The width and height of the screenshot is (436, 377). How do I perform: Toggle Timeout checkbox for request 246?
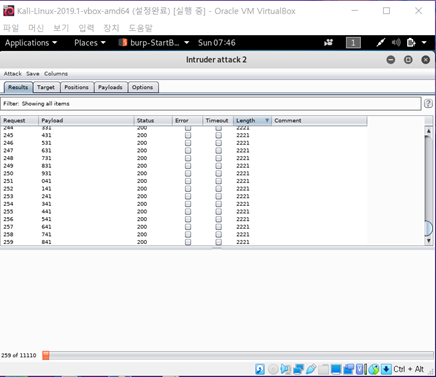tap(218, 143)
